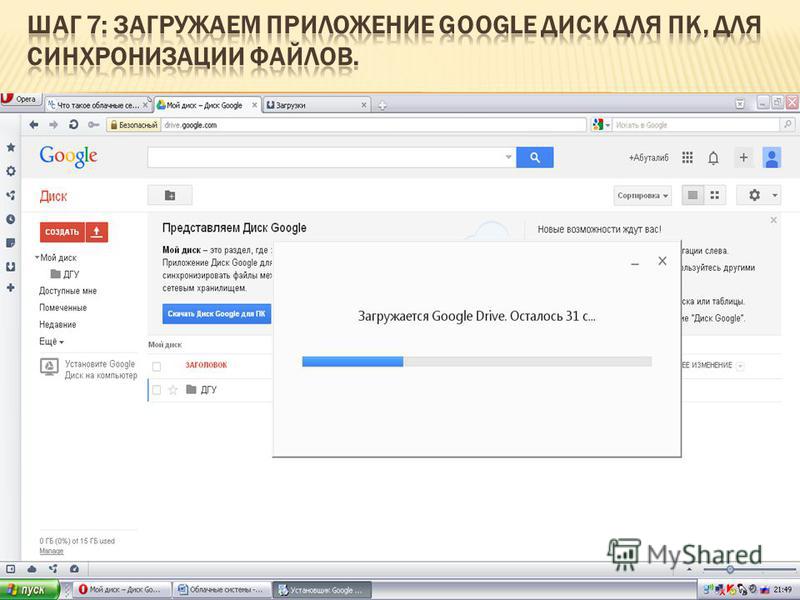Dismiss the intro banner with its X
This screenshot has width=800, height=600.
coord(773,220)
